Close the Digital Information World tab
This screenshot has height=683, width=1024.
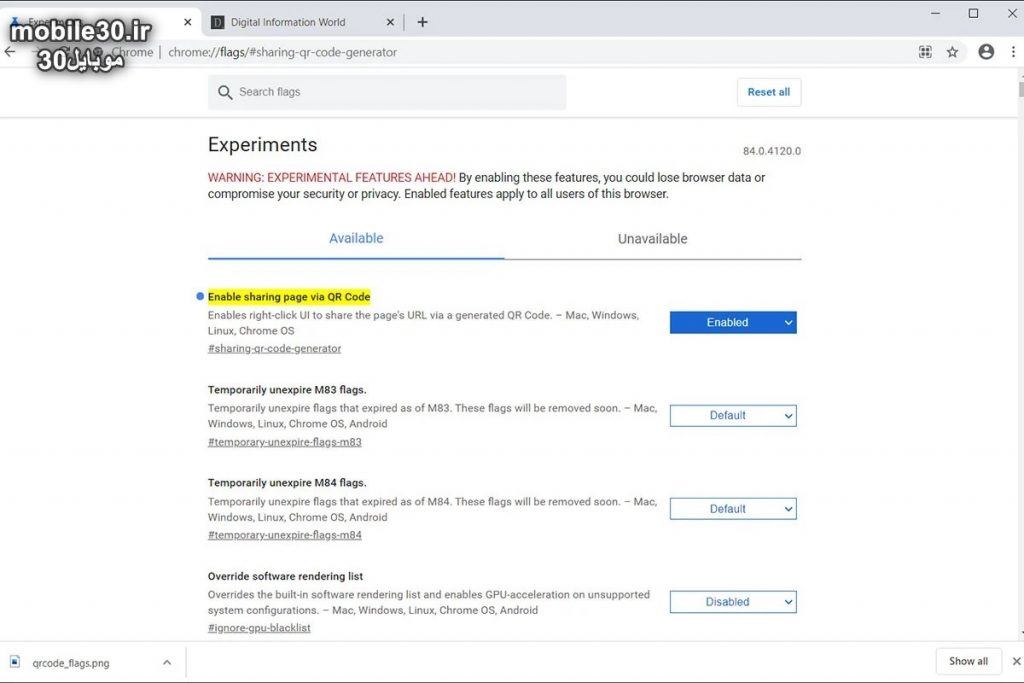tap(392, 22)
